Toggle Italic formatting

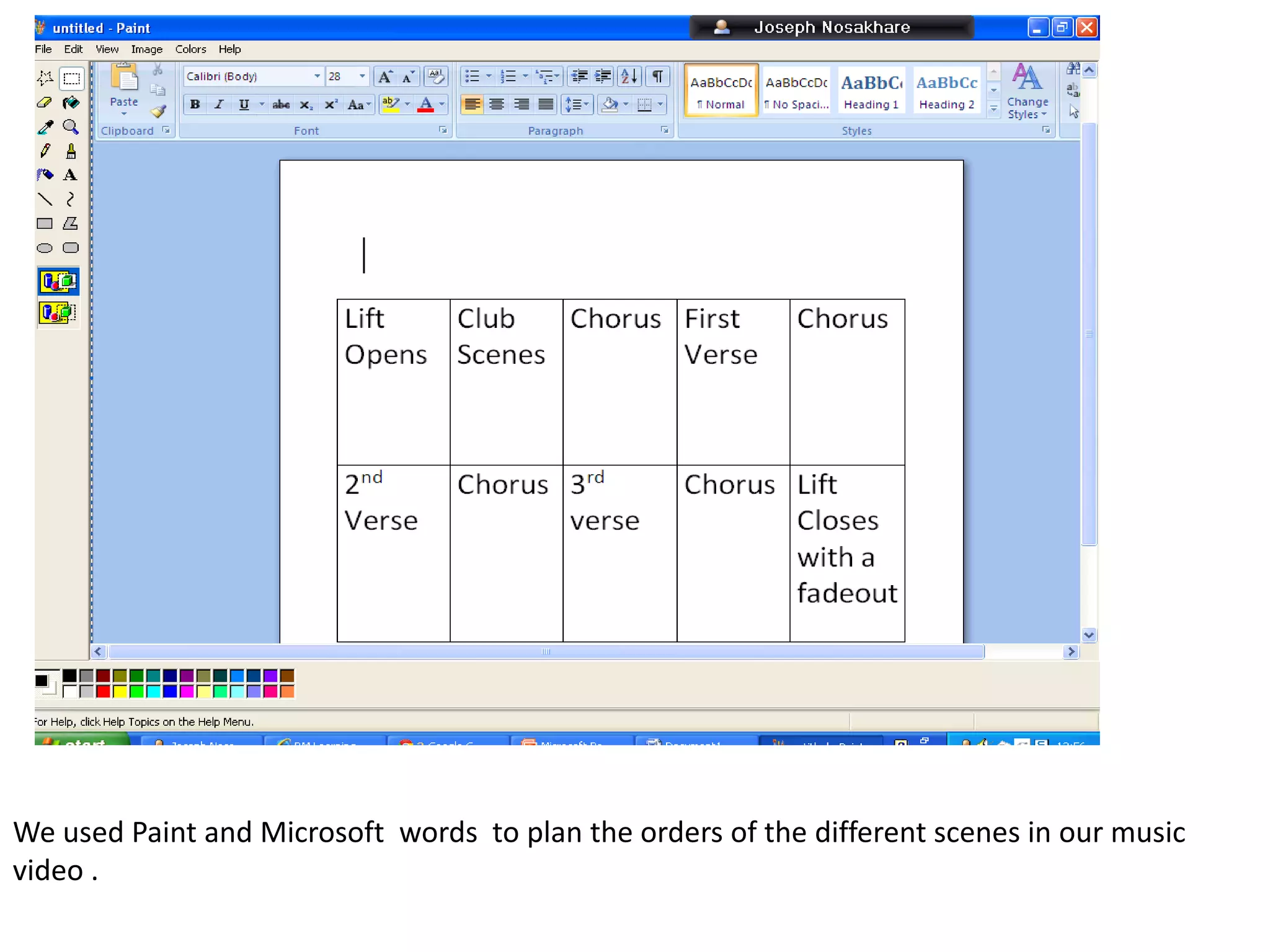(219, 105)
